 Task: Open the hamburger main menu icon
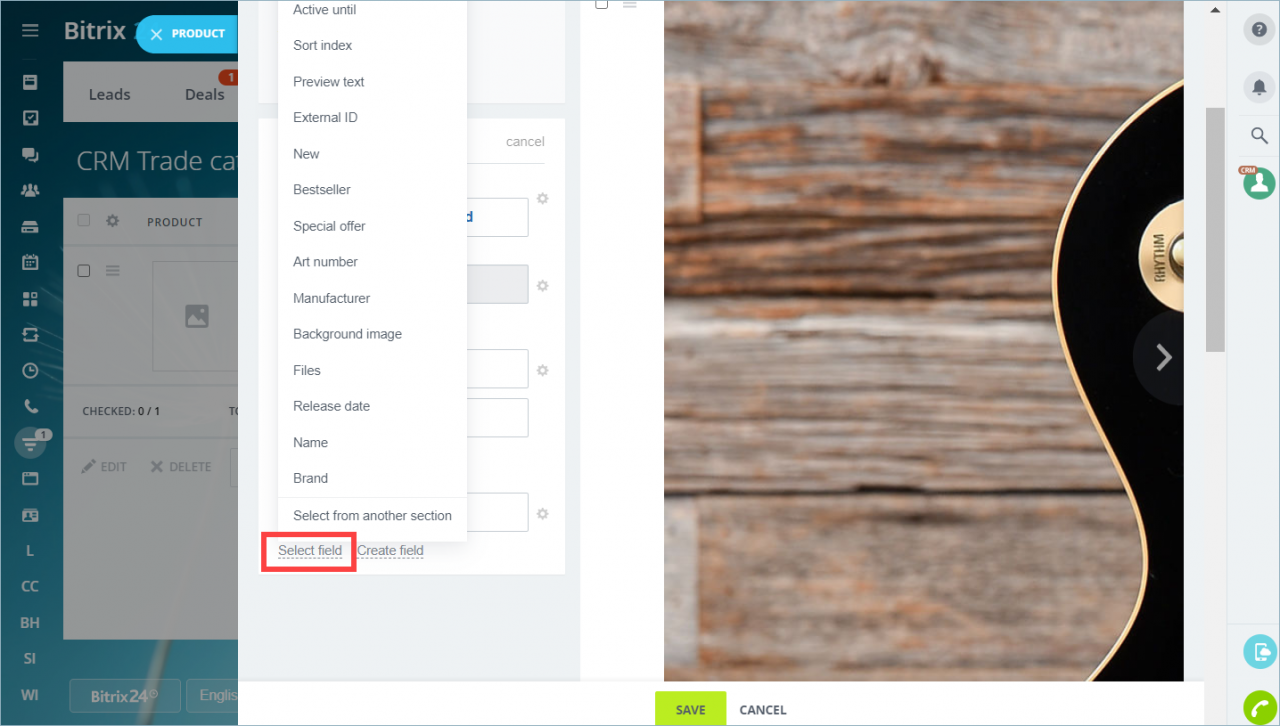30,31
